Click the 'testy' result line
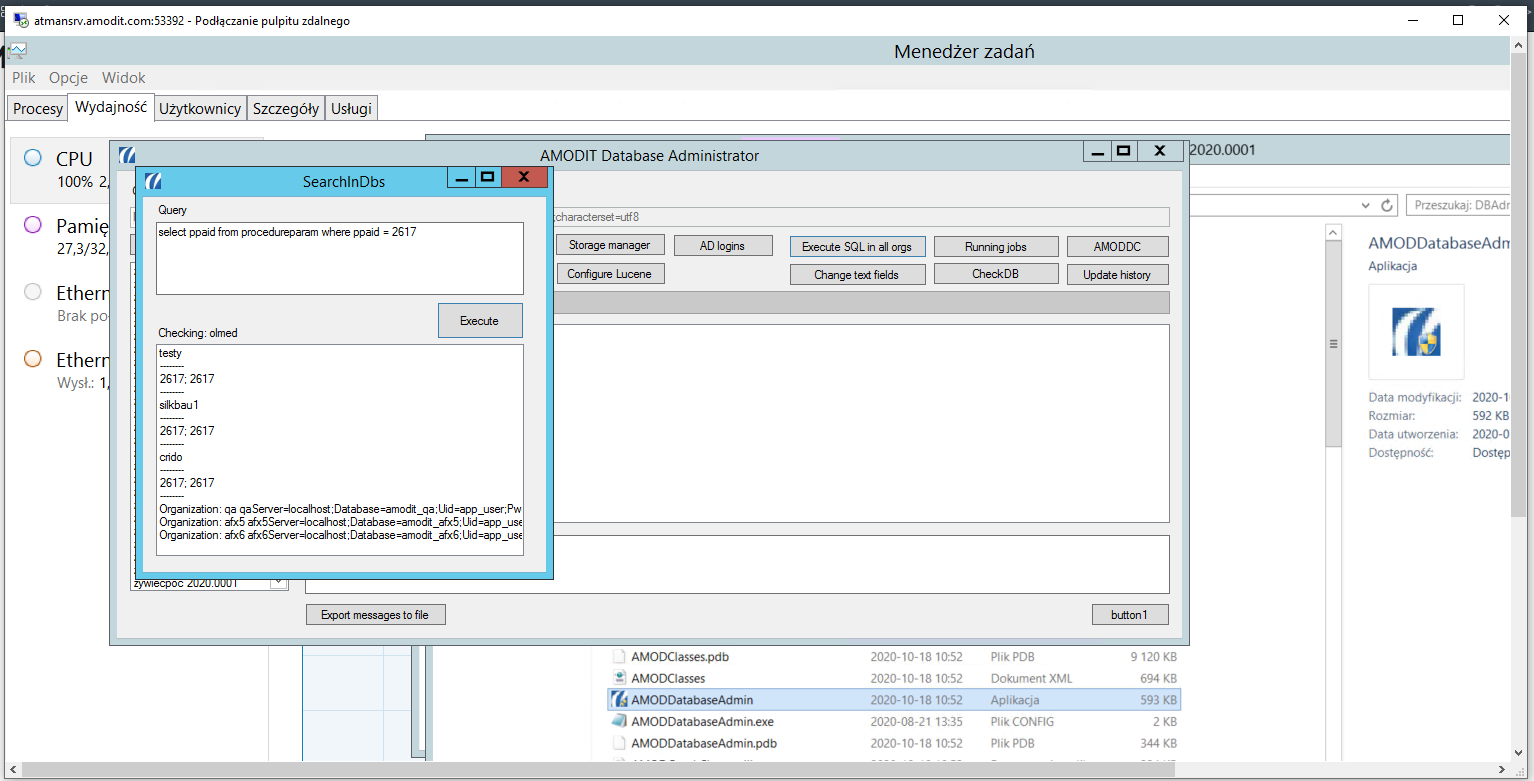The width and height of the screenshot is (1534, 781). pos(171,353)
